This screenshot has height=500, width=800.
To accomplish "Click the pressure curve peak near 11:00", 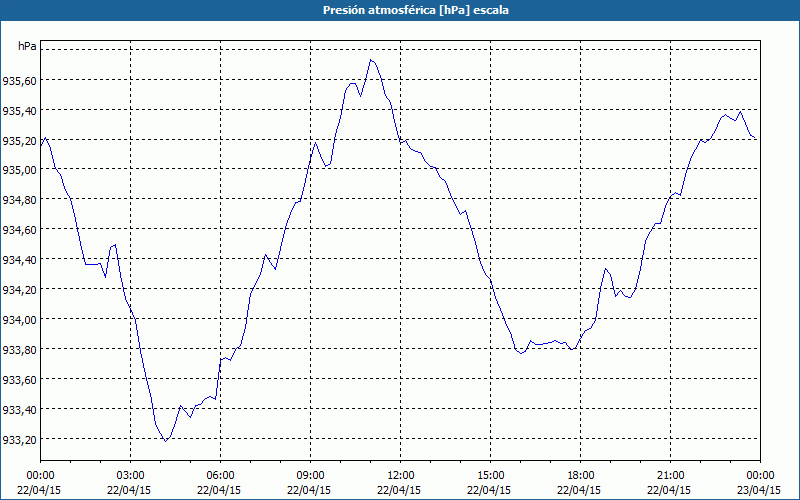I will click(x=371, y=60).
